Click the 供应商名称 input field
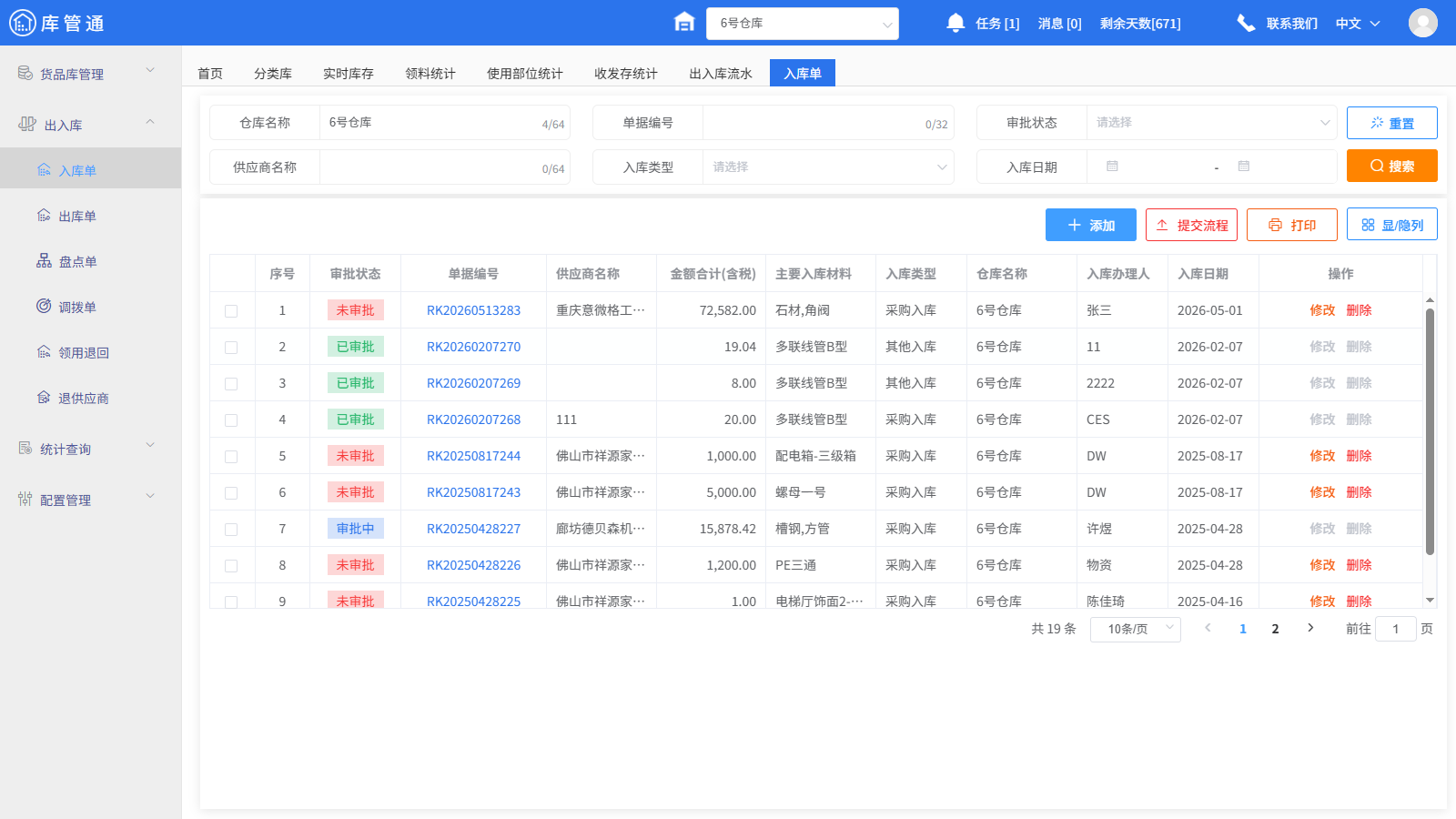The image size is (1456, 819). pos(444,167)
